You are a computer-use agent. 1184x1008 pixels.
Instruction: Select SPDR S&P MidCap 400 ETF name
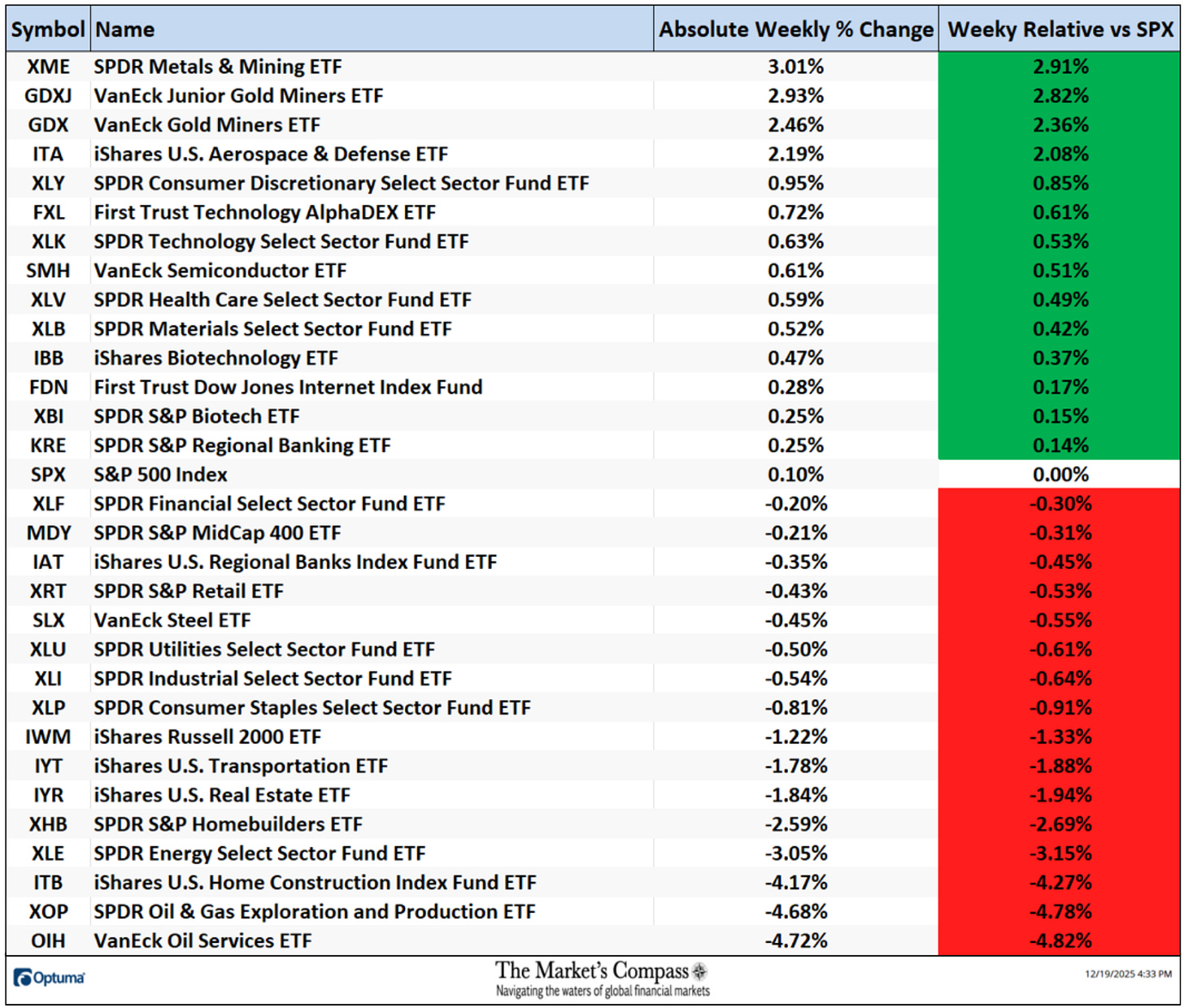click(x=217, y=533)
